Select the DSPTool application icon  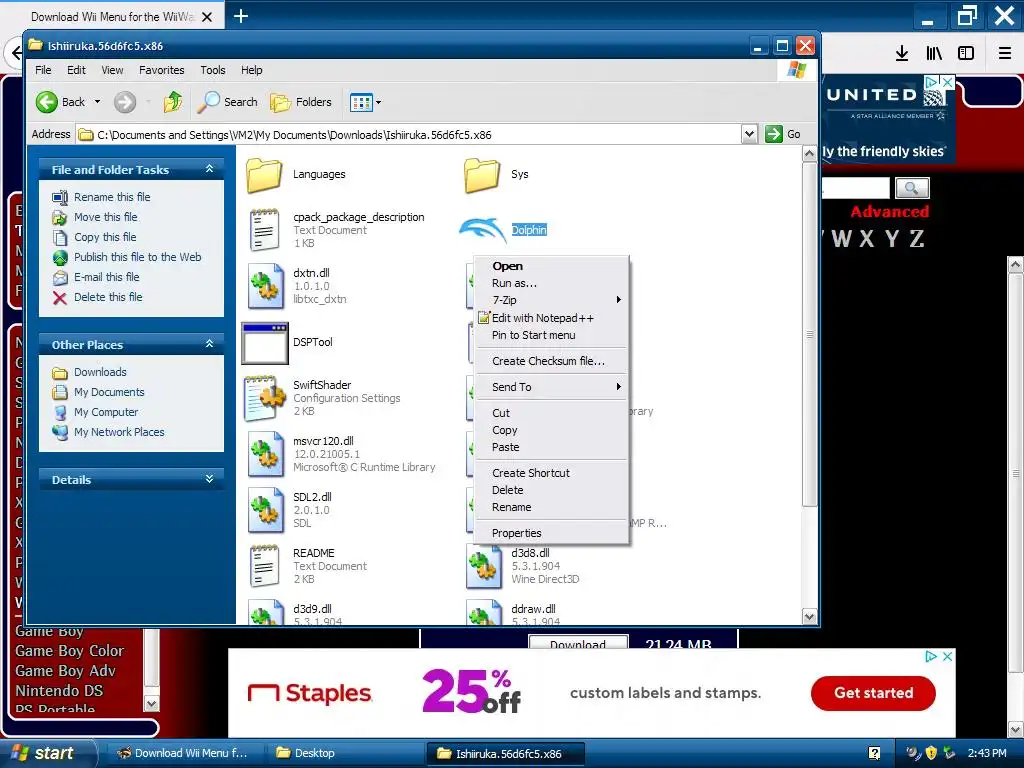tap(264, 343)
